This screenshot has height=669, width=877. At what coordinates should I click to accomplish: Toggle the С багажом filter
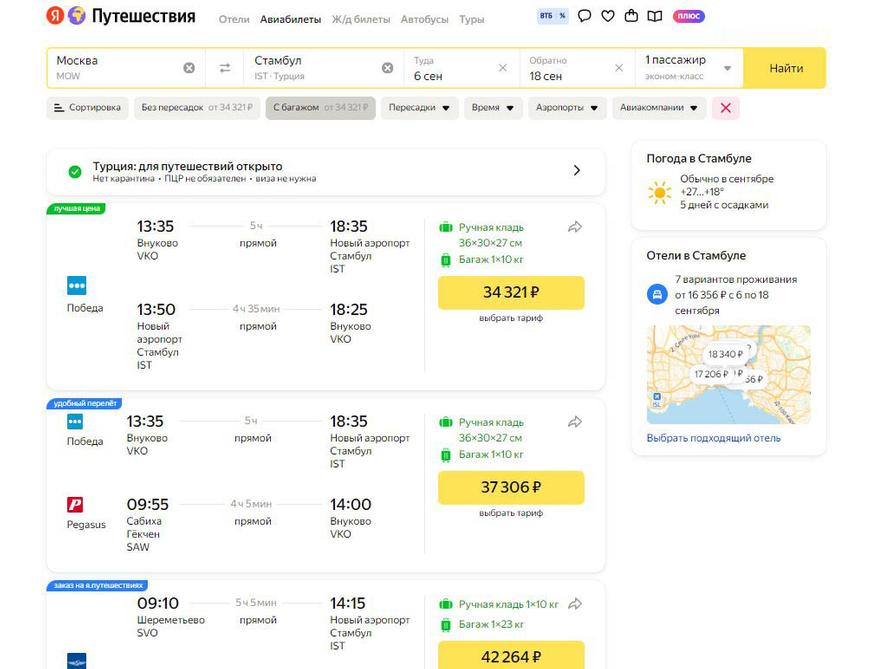(320, 108)
